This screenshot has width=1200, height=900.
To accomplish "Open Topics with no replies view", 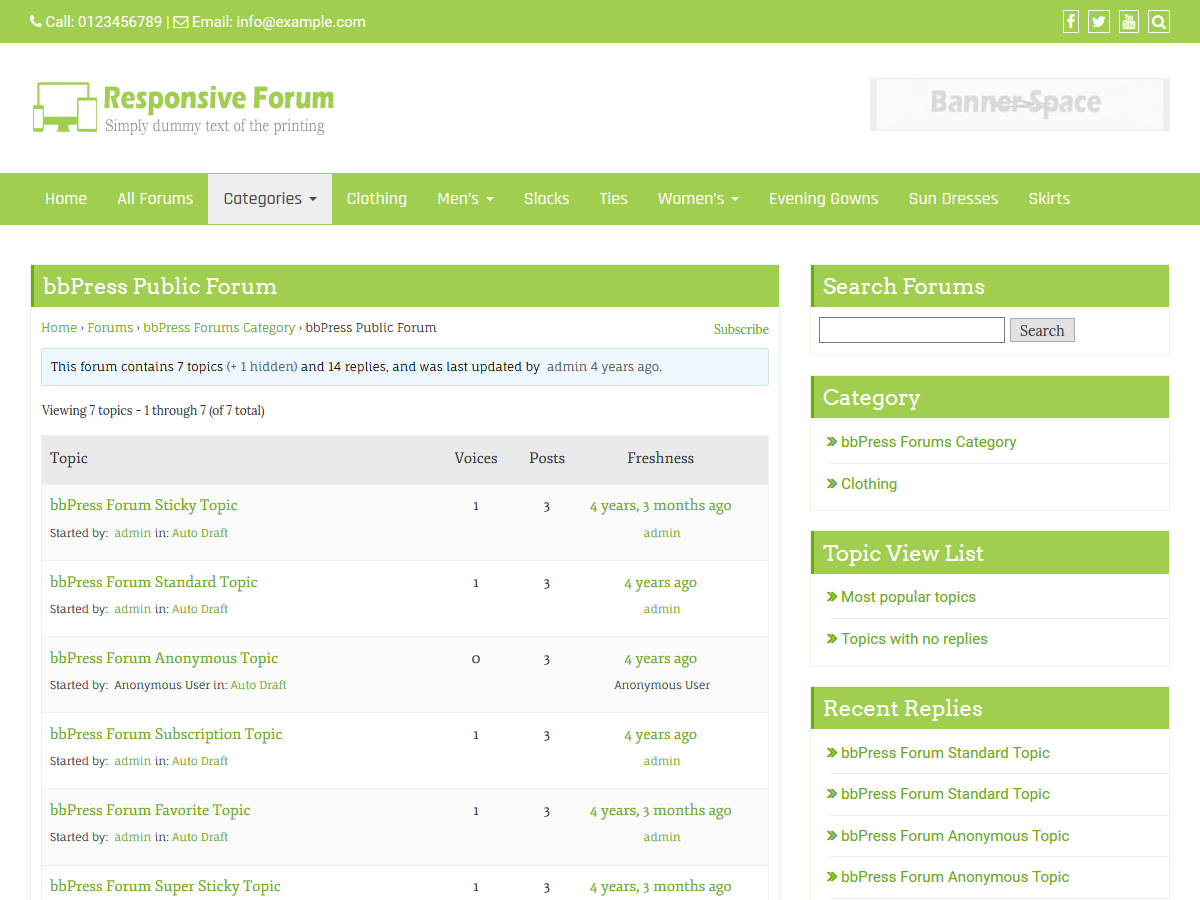I will (x=914, y=639).
